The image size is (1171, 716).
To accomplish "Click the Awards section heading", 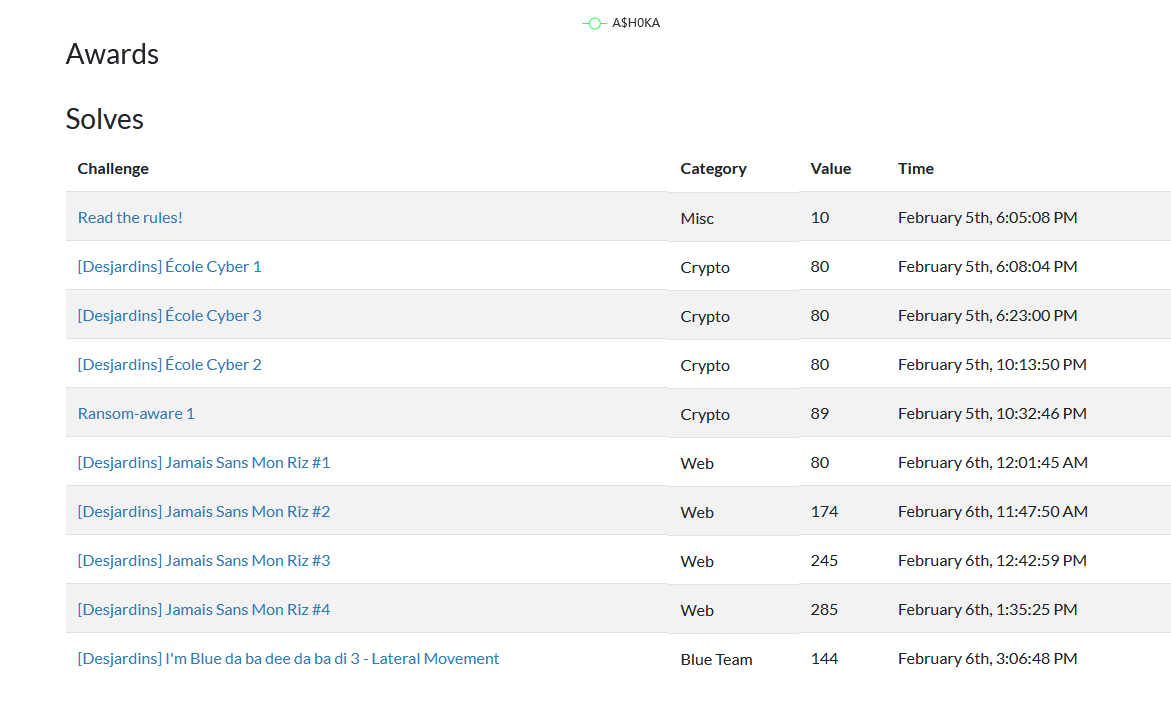I will 112,54.
